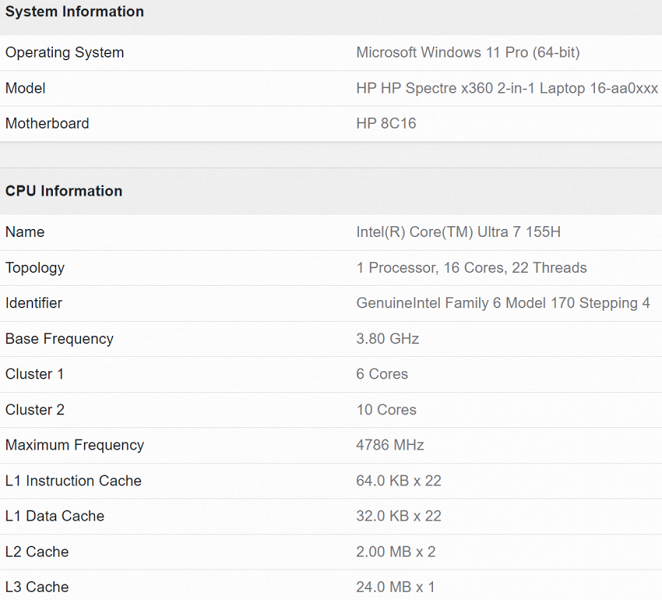This screenshot has height=600, width=662.
Task: Click the 10 Cores value for Cluster 2
Action: (x=386, y=410)
